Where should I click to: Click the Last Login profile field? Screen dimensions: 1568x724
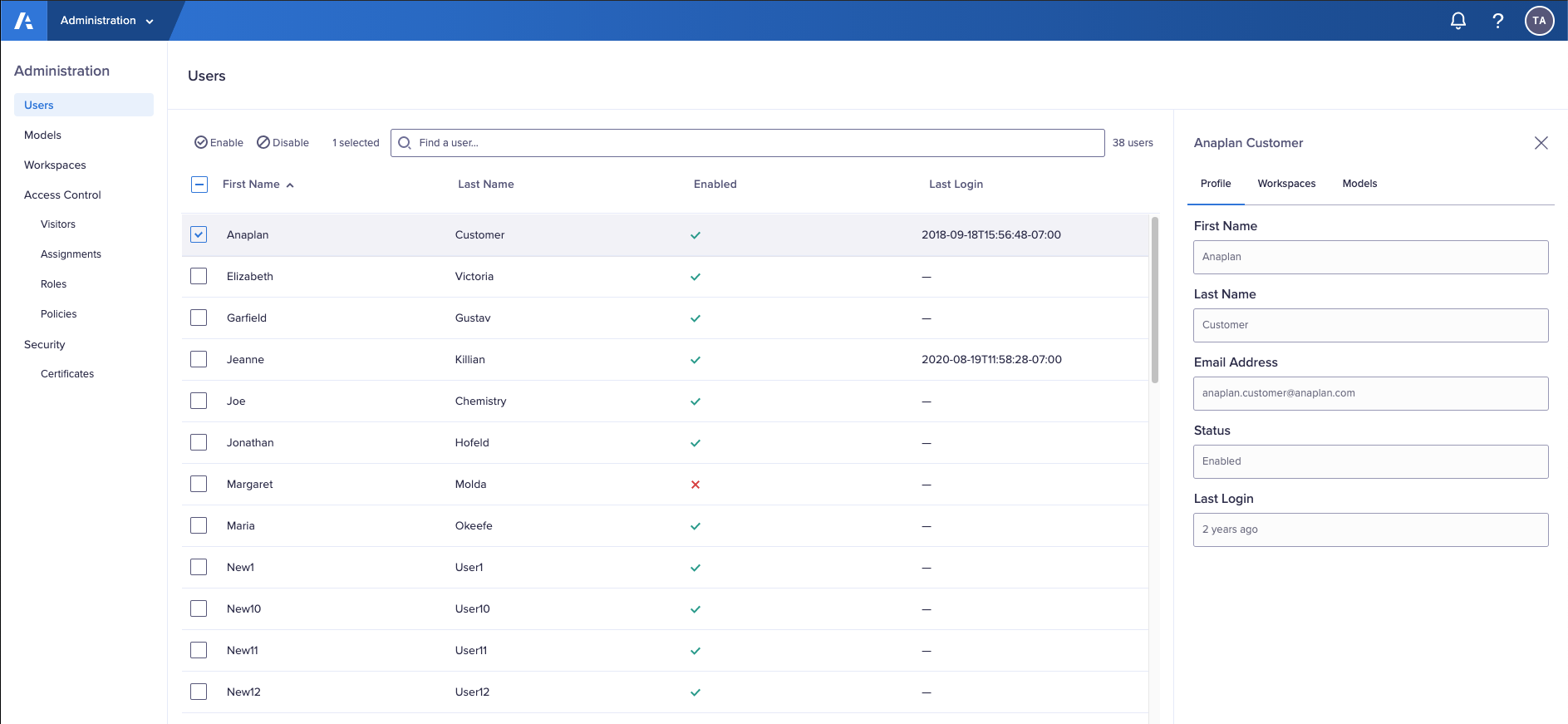click(1371, 529)
